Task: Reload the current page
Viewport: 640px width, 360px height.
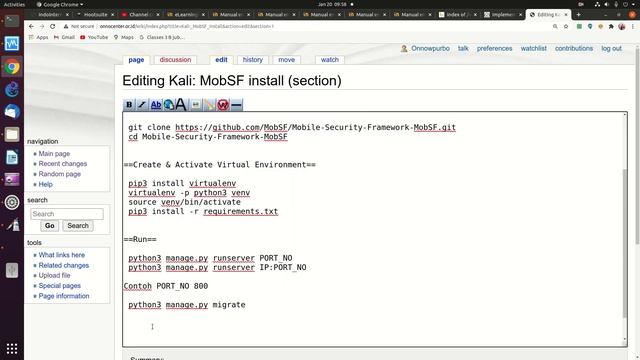Action: click(x=53, y=26)
